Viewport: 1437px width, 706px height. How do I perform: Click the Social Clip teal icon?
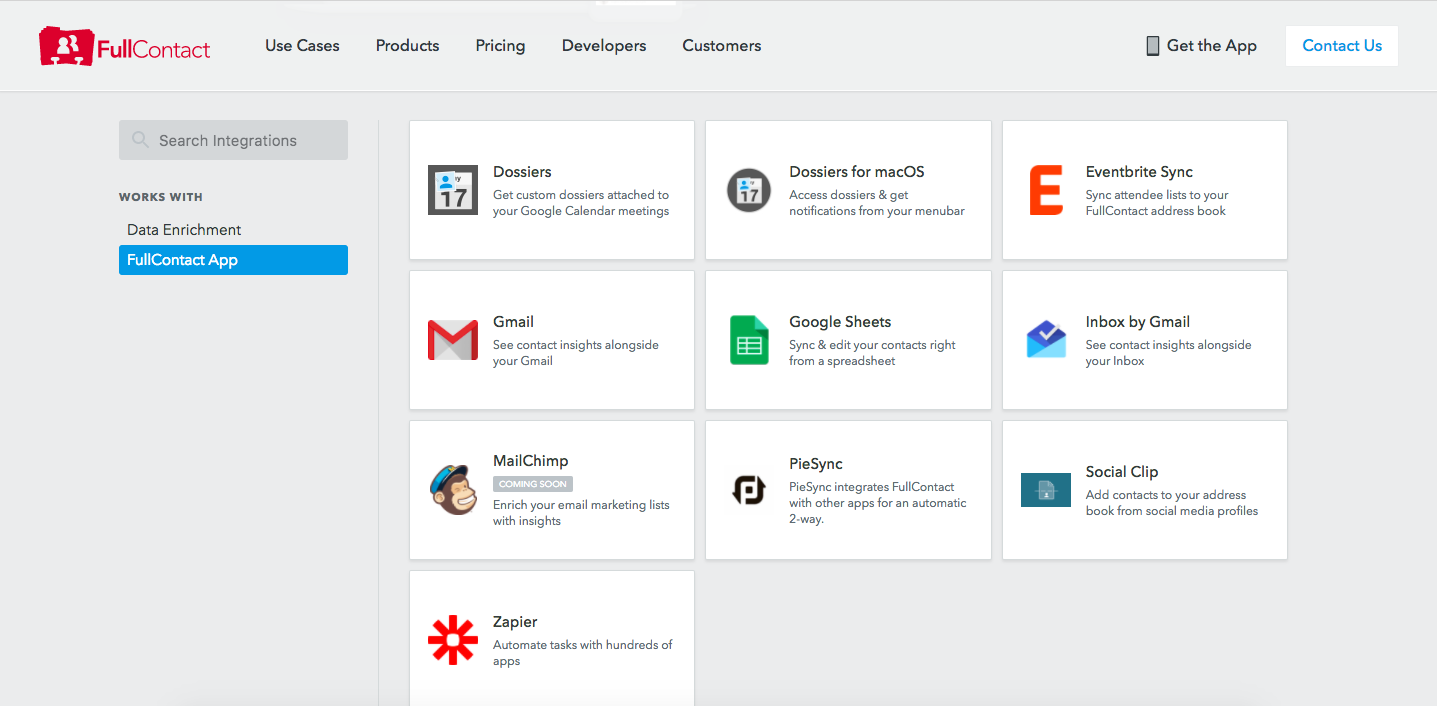coord(1045,490)
